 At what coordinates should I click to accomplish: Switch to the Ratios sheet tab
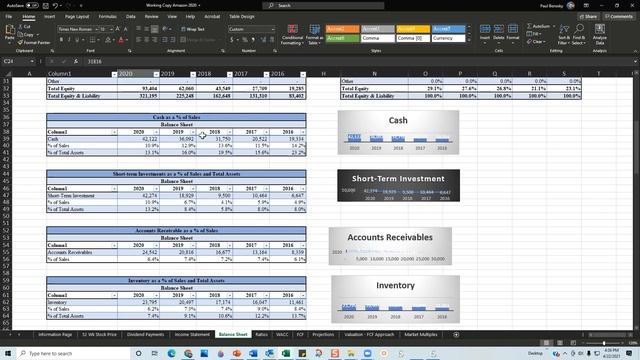(262, 335)
